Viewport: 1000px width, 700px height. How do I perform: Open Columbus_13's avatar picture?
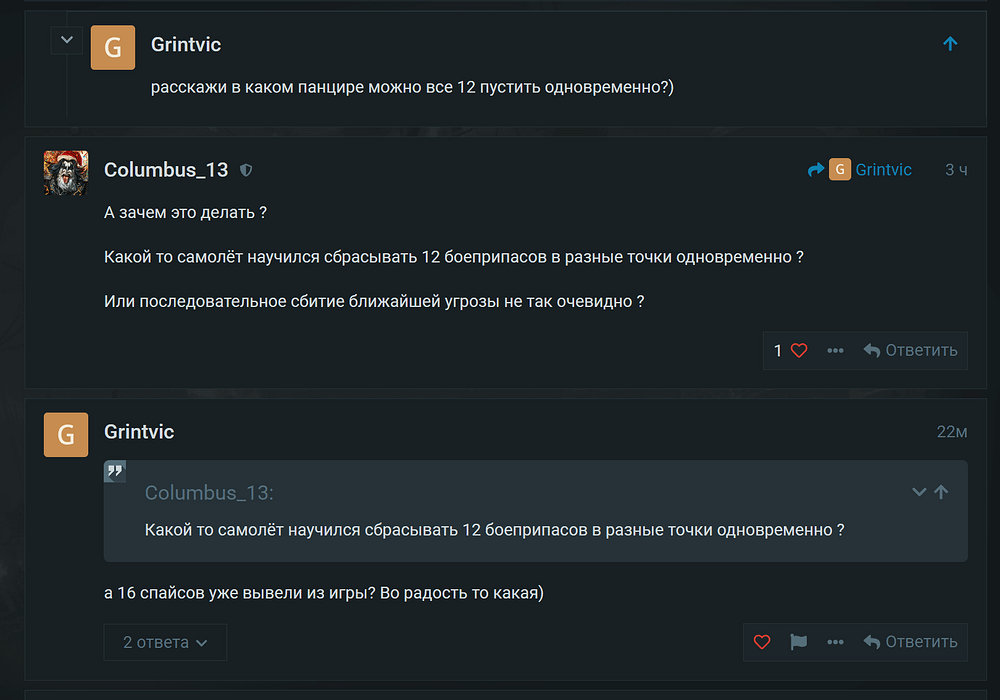tap(66, 173)
